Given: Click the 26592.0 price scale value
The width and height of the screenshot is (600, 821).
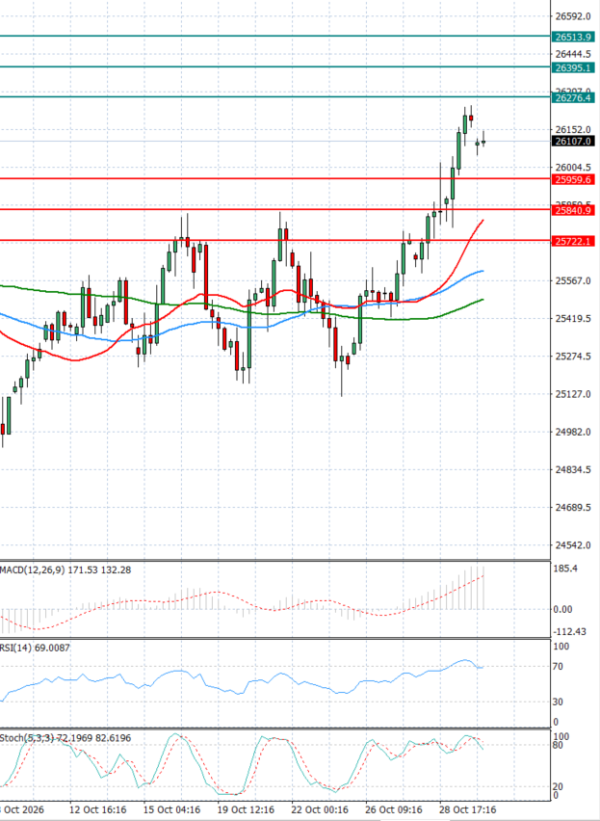Looking at the screenshot, I should point(573,17).
